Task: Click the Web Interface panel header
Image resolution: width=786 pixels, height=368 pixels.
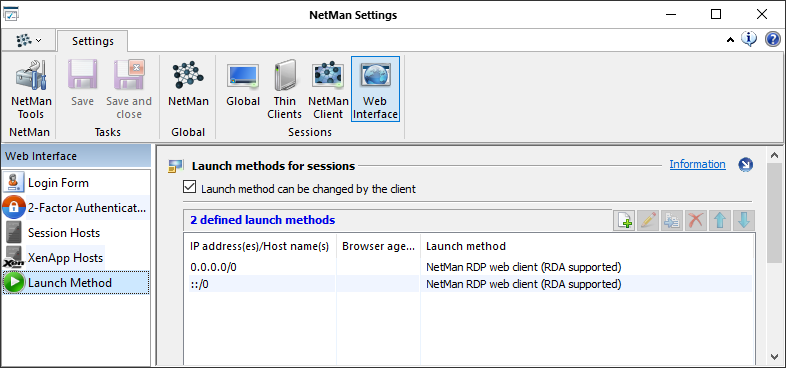Action: coord(76,156)
